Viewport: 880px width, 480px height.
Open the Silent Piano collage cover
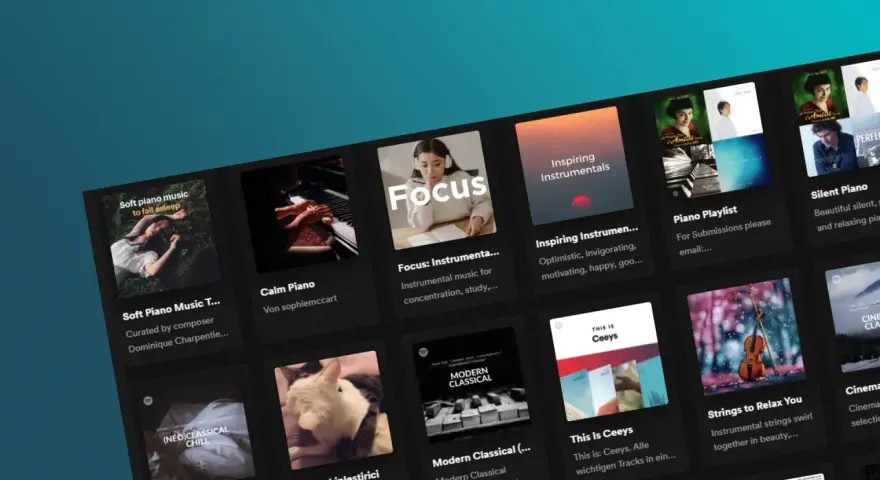839,118
